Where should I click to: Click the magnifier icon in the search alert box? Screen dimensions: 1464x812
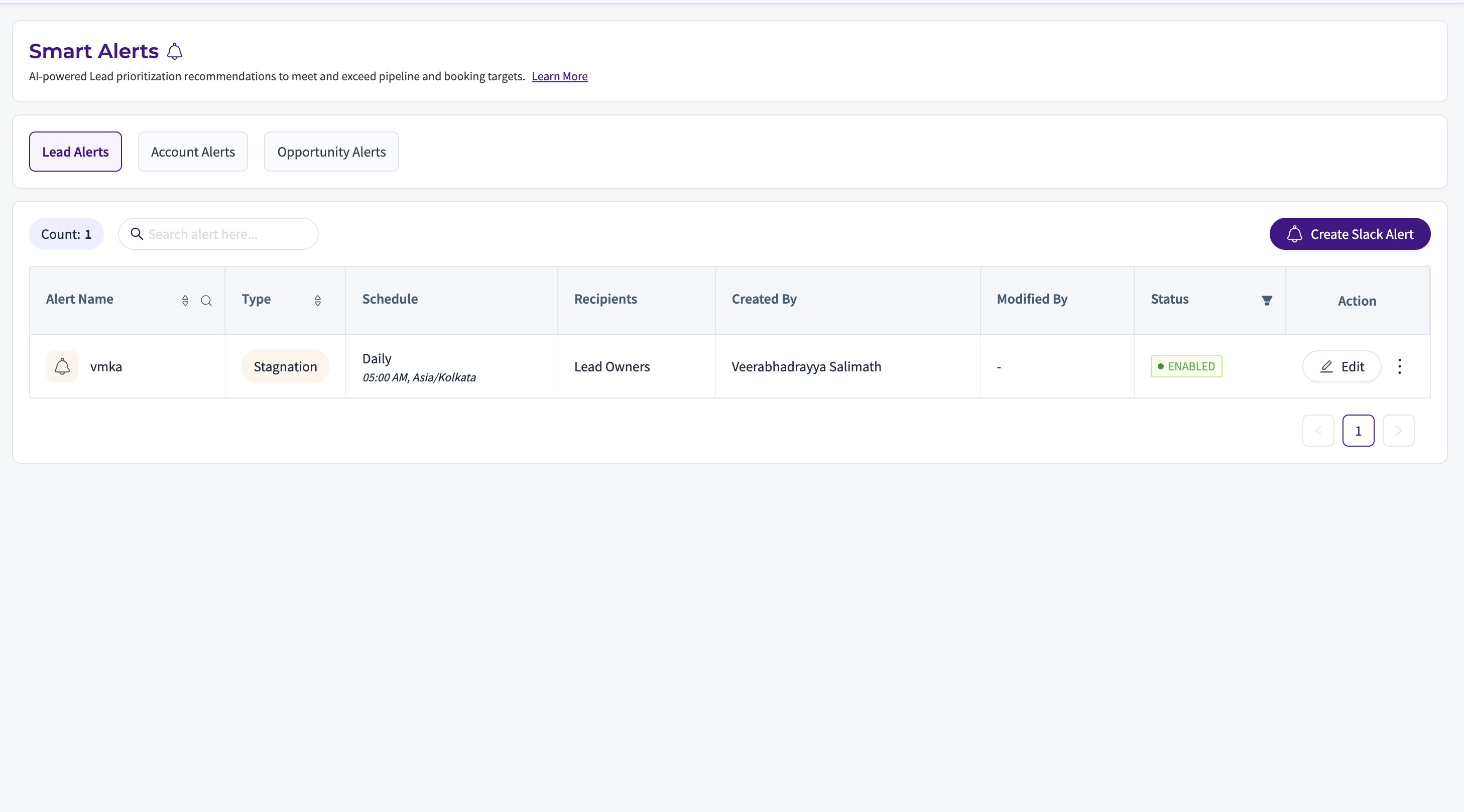(137, 233)
